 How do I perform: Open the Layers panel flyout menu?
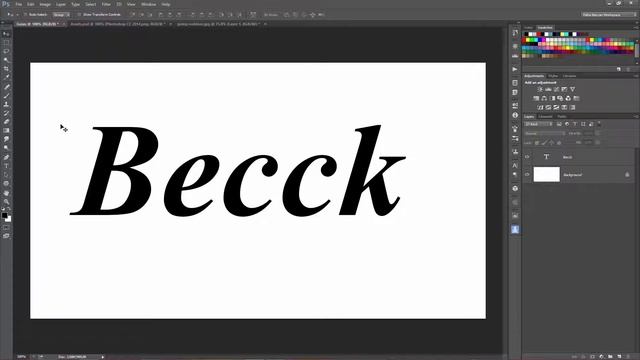[x=636, y=117]
